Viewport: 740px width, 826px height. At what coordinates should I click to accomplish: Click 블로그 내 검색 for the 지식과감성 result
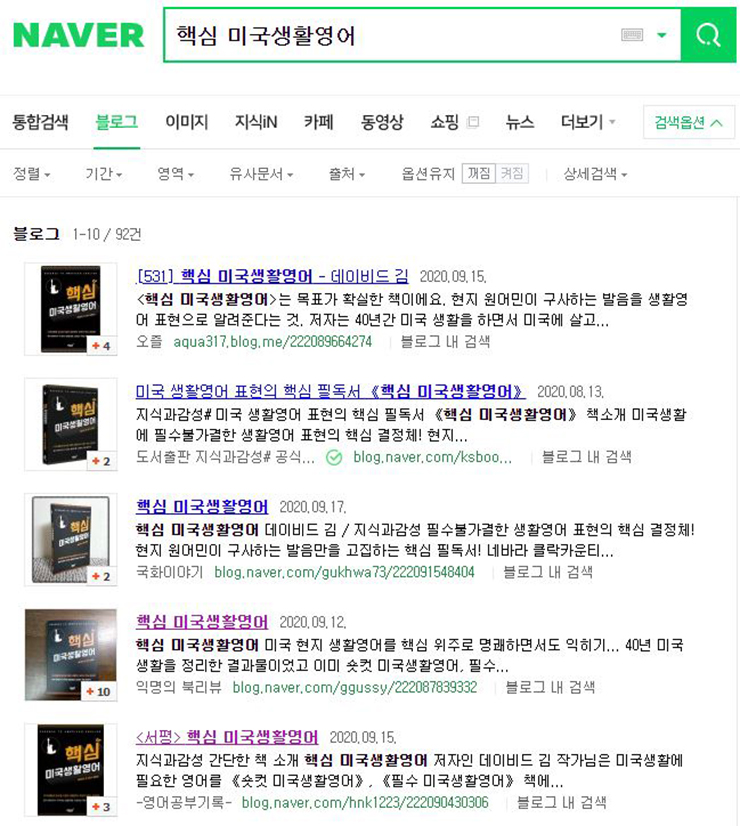tap(586, 457)
